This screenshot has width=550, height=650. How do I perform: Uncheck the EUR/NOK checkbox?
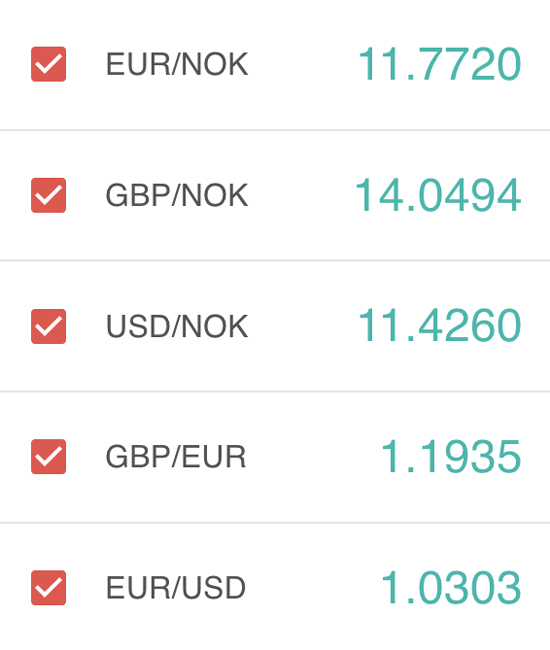click(48, 64)
